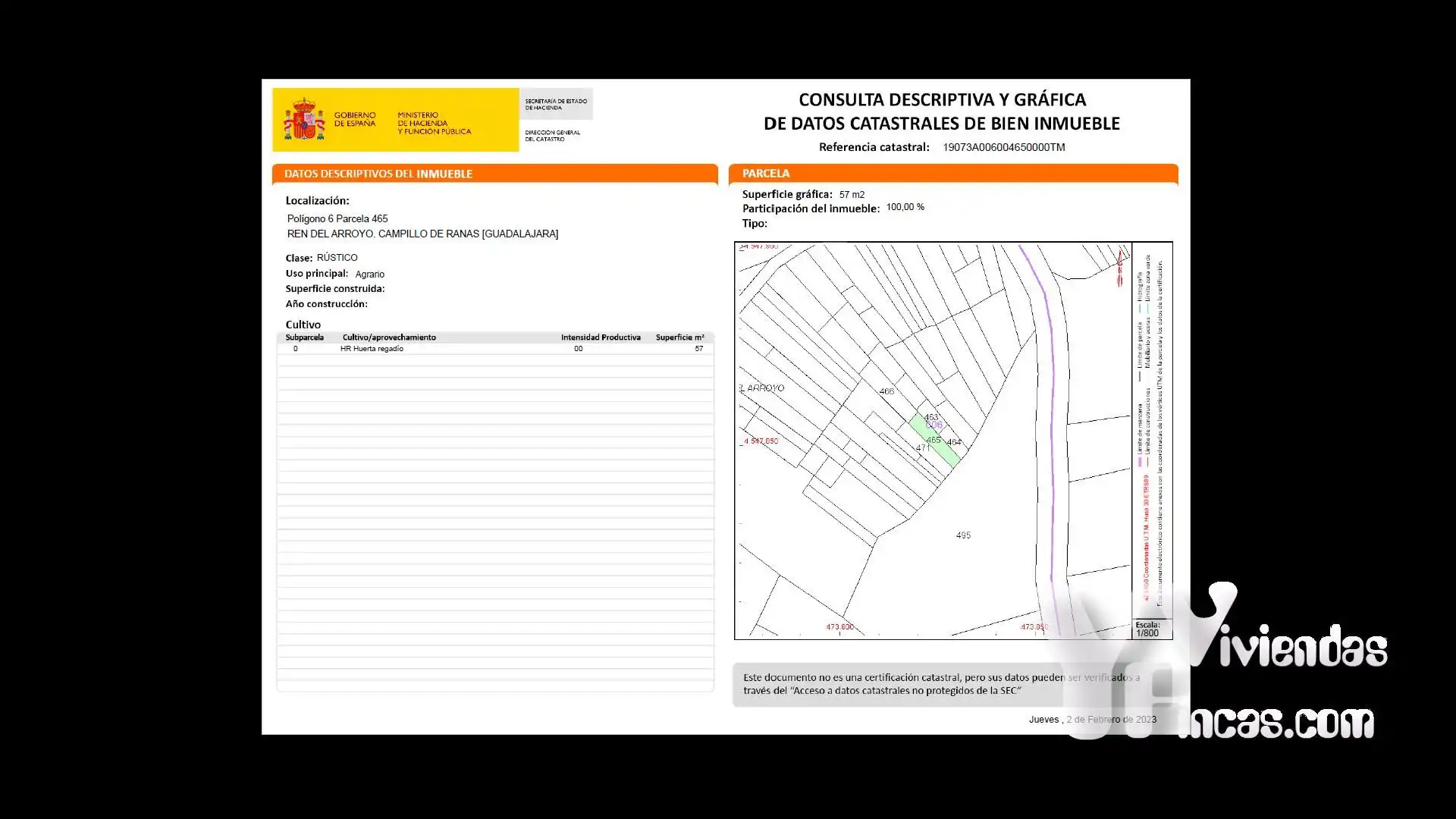
Task: Click the red "473.800" coordinate label
Action: [839, 627]
